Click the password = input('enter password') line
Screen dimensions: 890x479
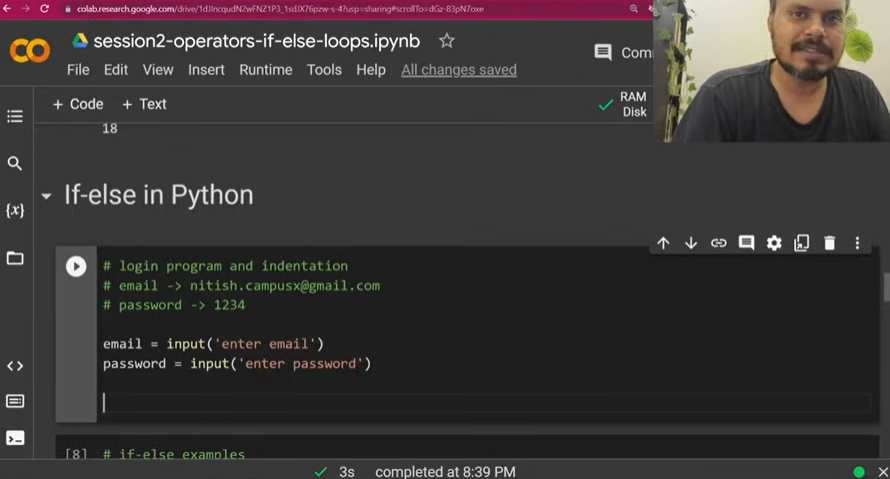point(237,364)
